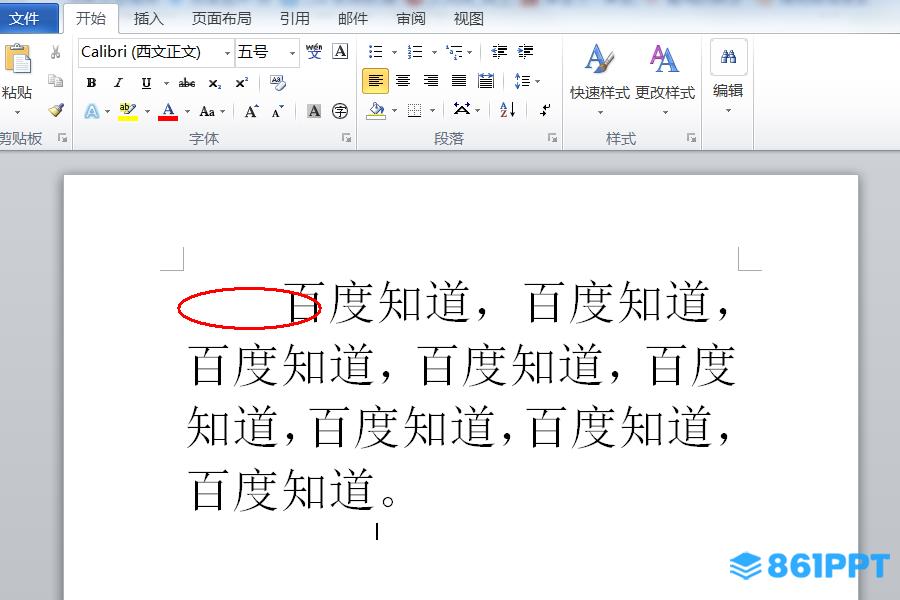Image resolution: width=900 pixels, height=600 pixels.
Task: Expand the 编辑 editing group
Action: point(728,78)
